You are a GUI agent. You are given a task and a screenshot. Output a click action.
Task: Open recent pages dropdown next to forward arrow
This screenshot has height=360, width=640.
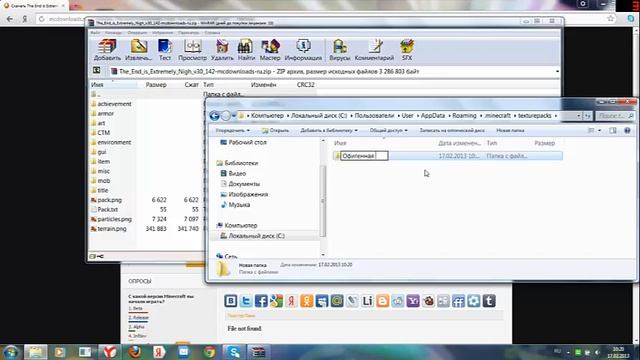[233, 116]
